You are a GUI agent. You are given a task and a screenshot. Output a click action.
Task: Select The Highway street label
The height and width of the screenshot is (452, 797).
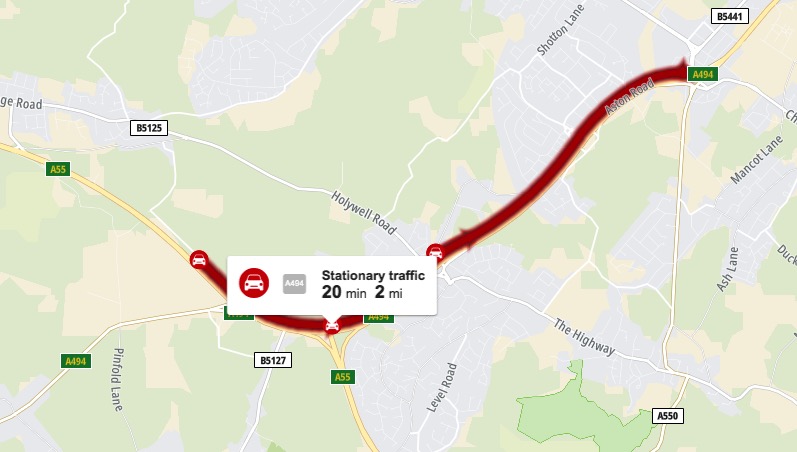(584, 337)
